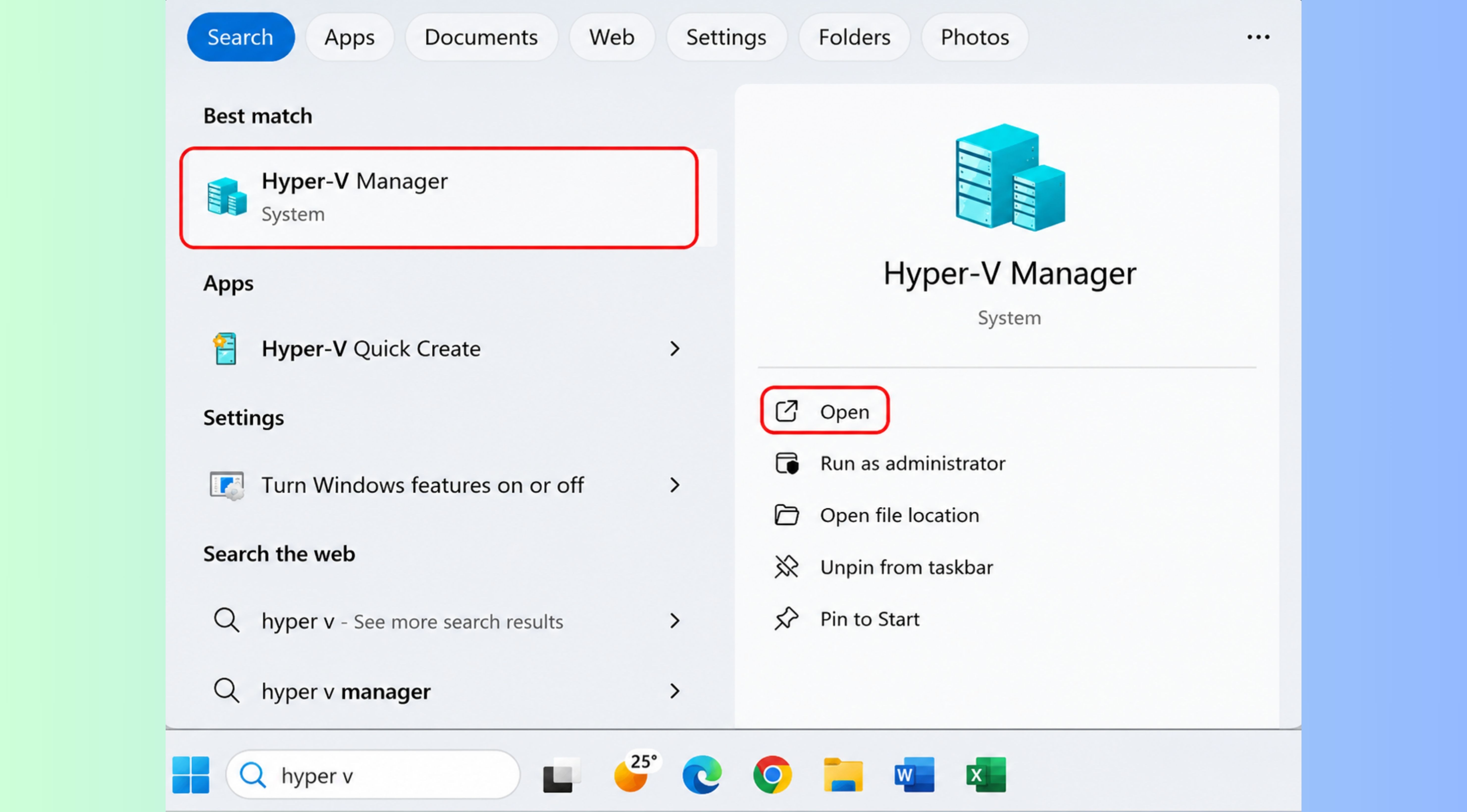Click Open in the details pane
The image size is (1467, 812).
pyautogui.click(x=825, y=411)
